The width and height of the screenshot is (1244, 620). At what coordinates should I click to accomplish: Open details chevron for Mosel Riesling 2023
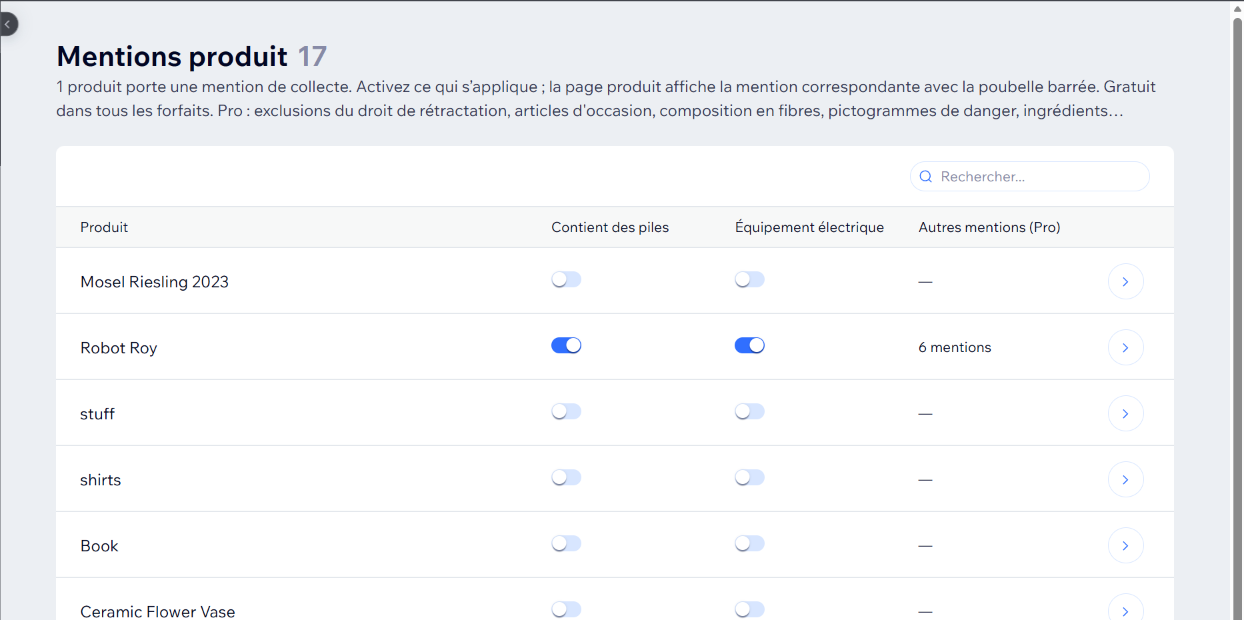pos(1126,282)
